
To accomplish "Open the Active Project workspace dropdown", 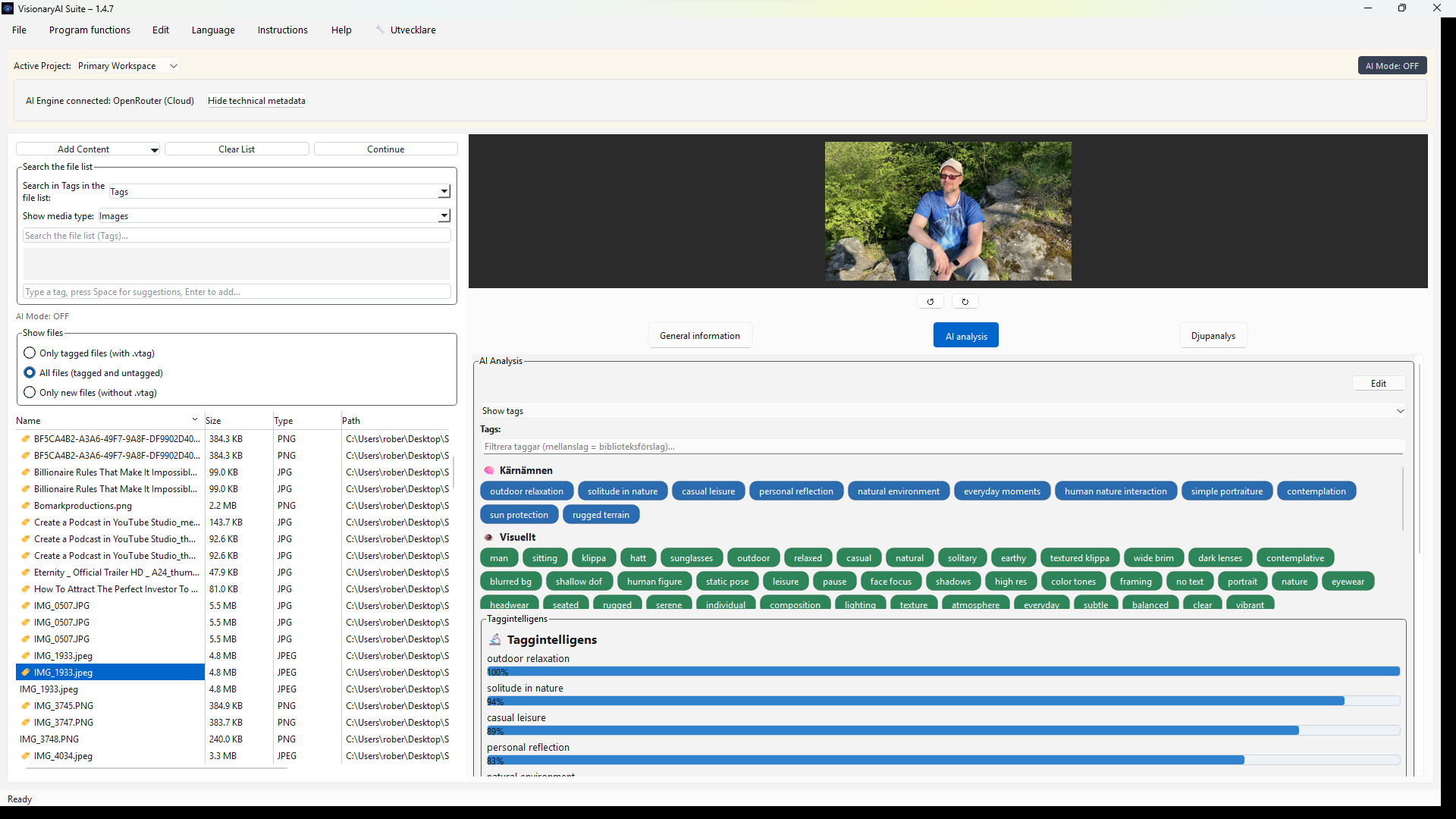I will 127,66.
